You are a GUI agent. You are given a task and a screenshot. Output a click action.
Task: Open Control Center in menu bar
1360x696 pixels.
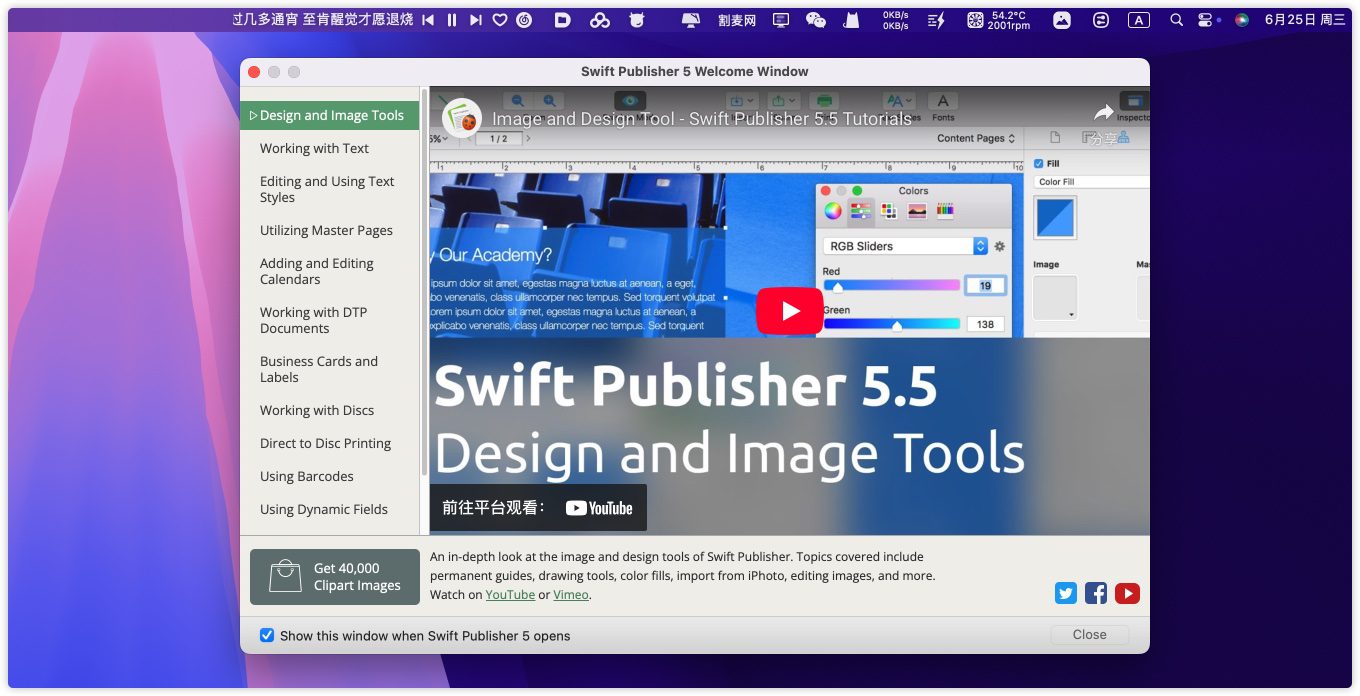[1207, 20]
